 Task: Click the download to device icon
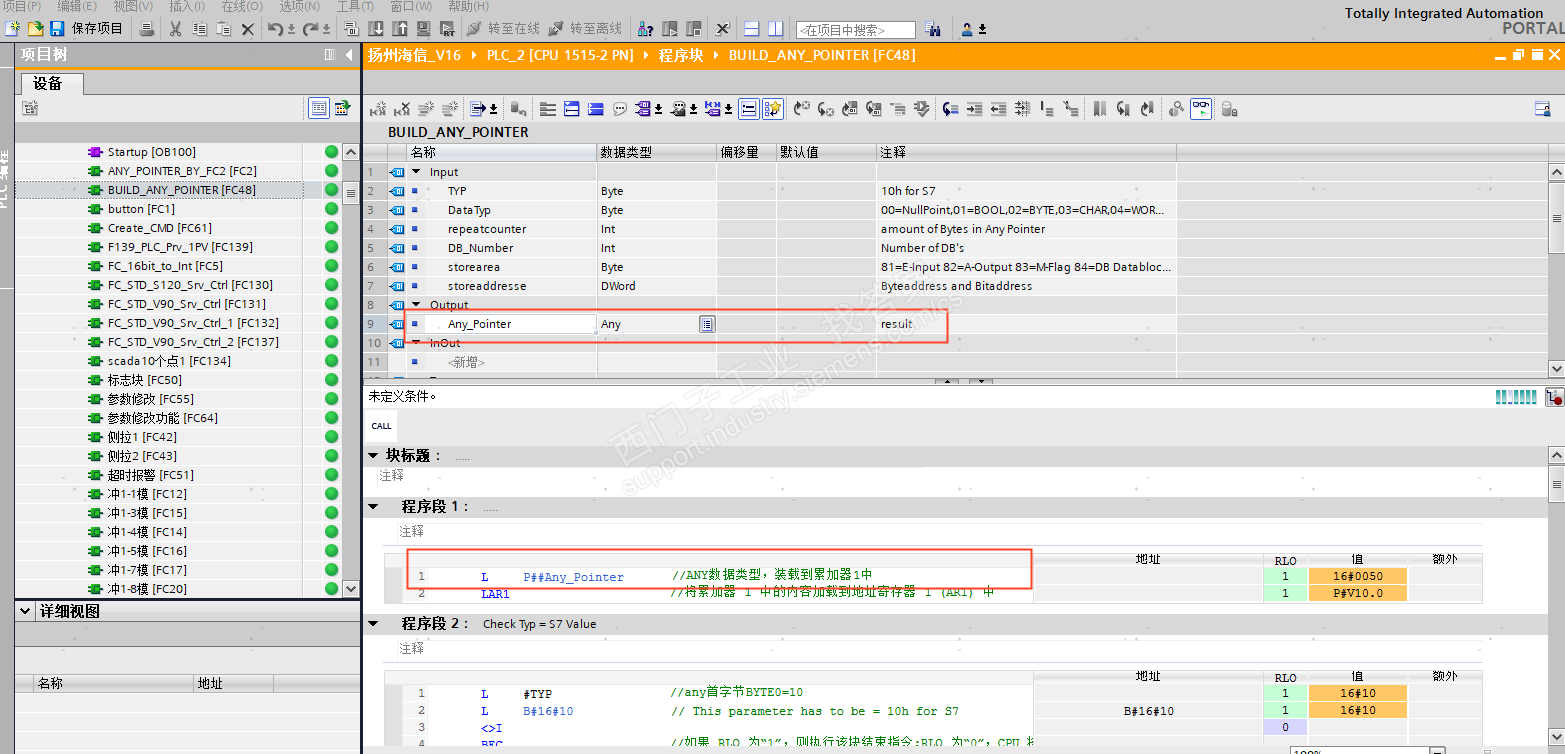374,29
